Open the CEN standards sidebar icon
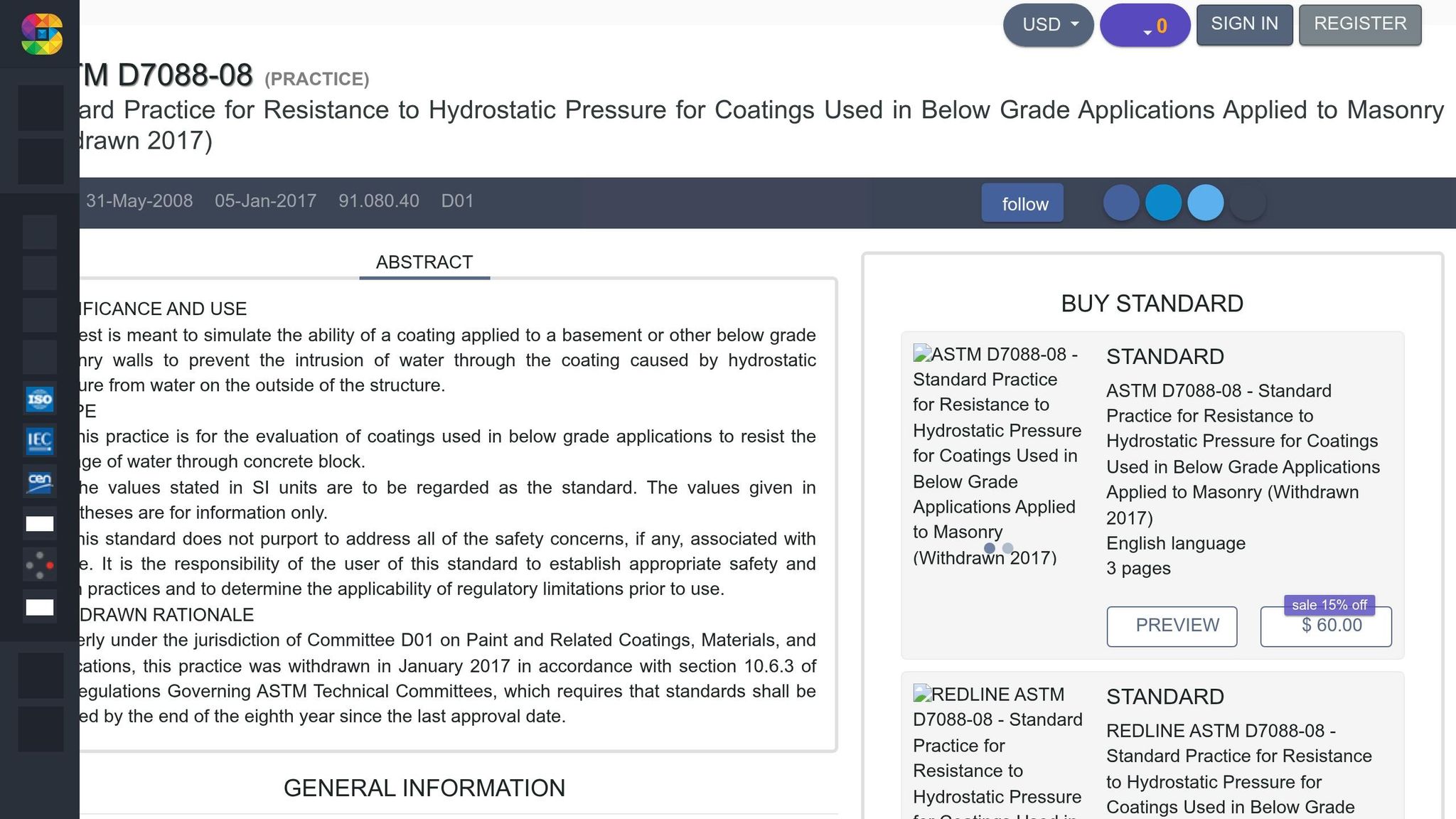Image resolution: width=1456 pixels, height=819 pixels. tap(40, 482)
